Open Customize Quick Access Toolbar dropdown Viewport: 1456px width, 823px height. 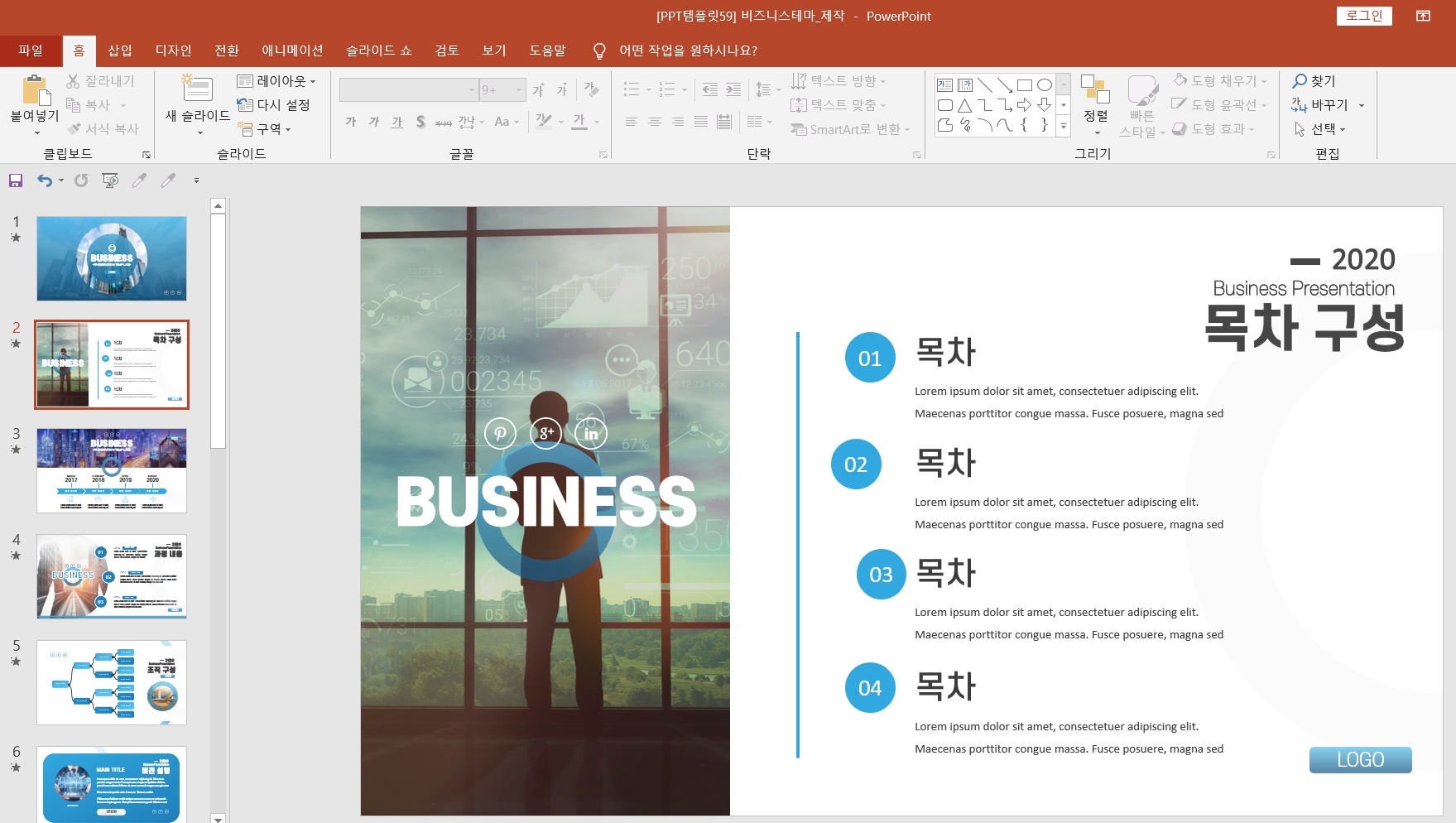pos(196,180)
